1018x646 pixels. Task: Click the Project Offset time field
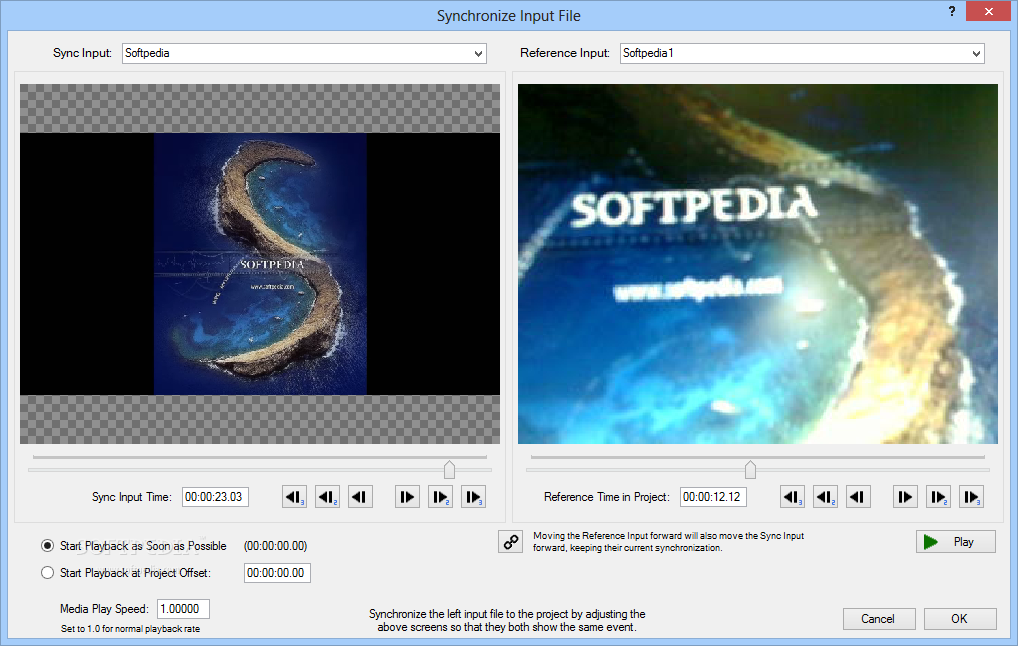coord(277,573)
